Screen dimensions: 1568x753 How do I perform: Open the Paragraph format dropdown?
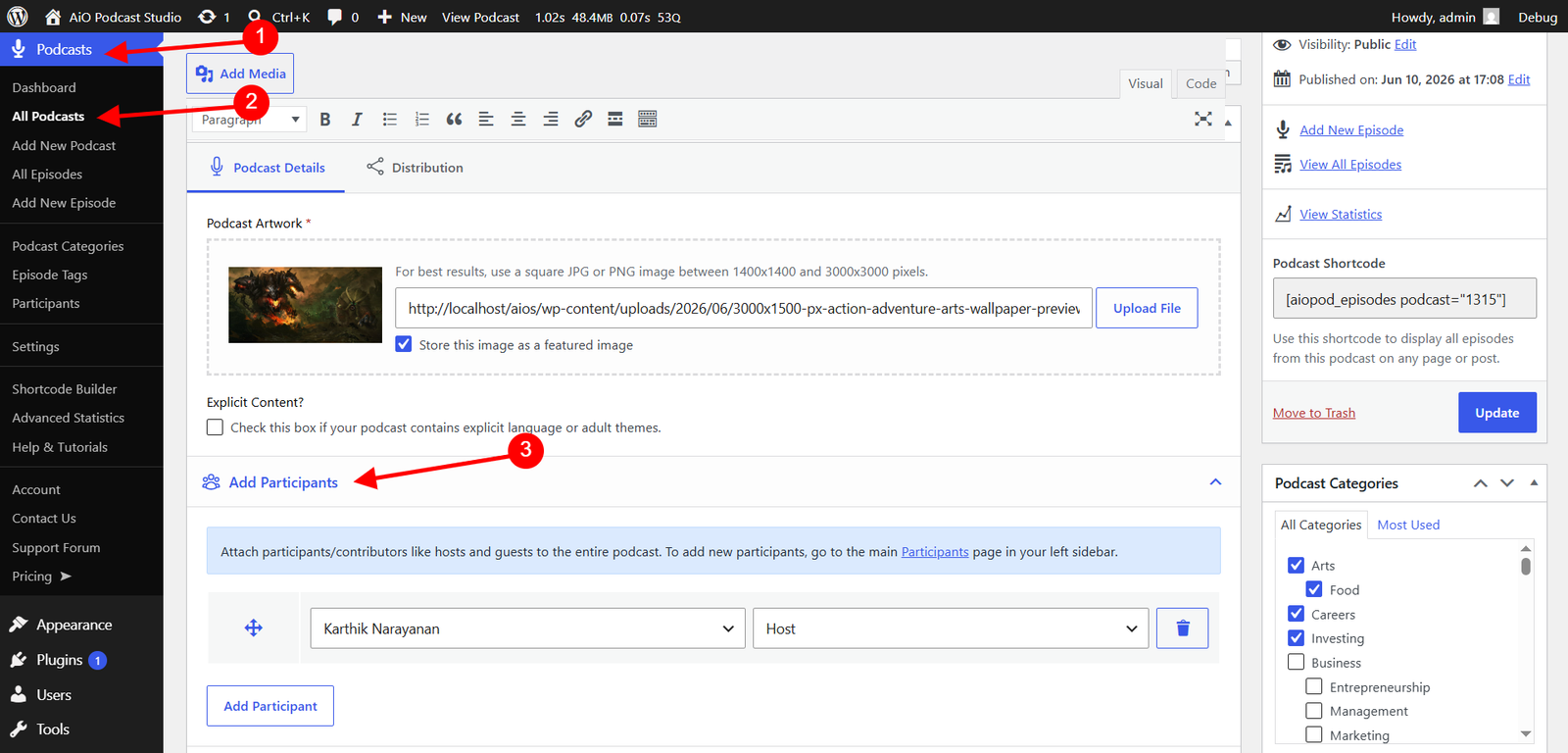(250, 120)
